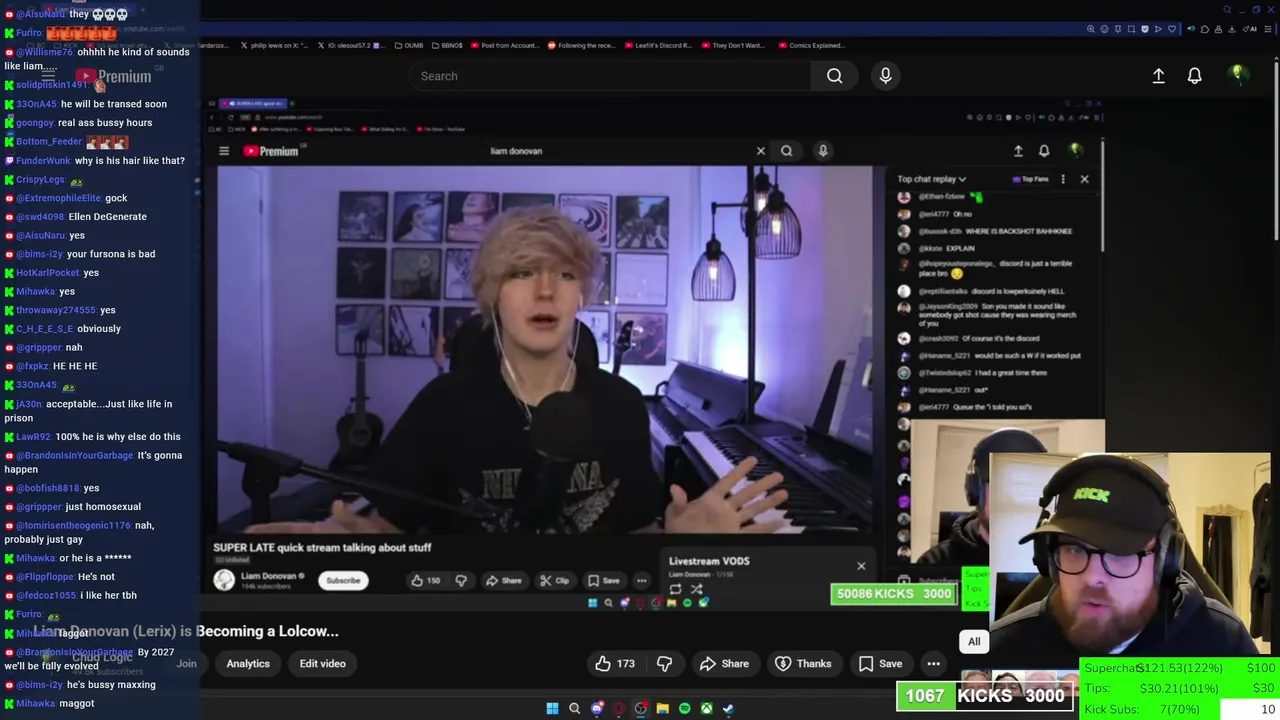
Task: Click search magnifier in the inner YouTube window
Action: 787,151
